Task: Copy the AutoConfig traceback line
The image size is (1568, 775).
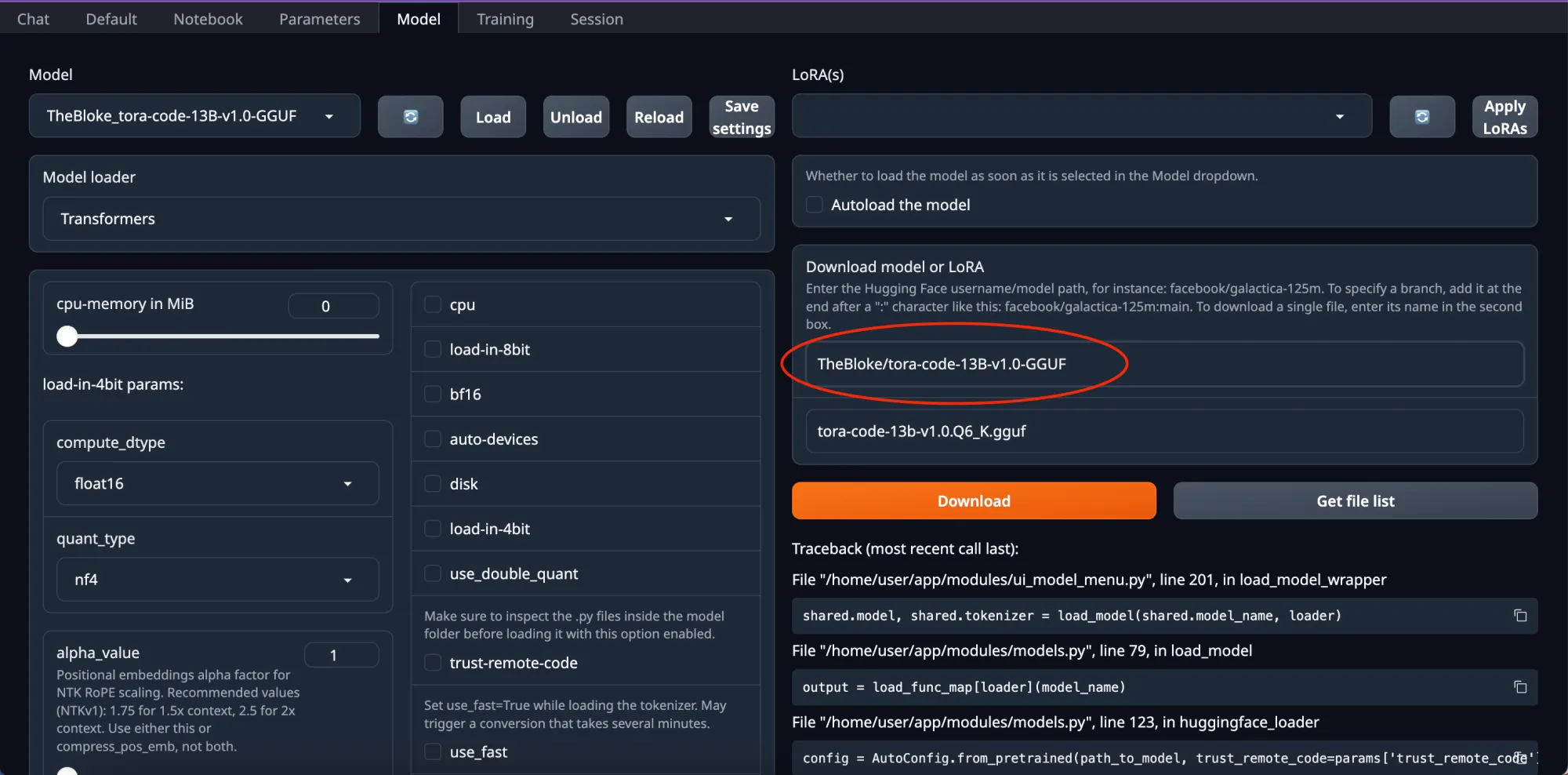Action: [1520, 758]
